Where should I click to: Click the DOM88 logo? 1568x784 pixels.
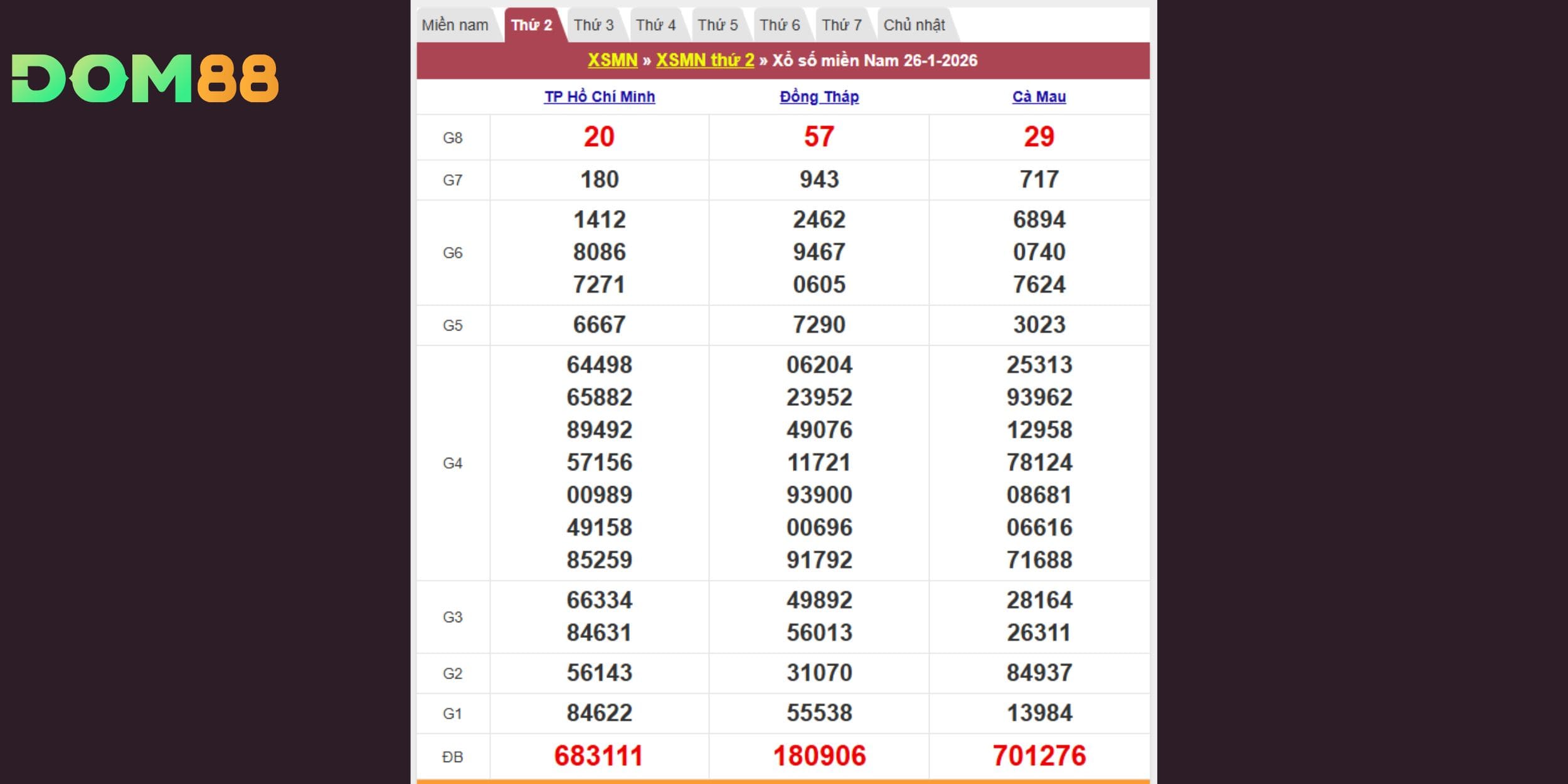point(145,78)
